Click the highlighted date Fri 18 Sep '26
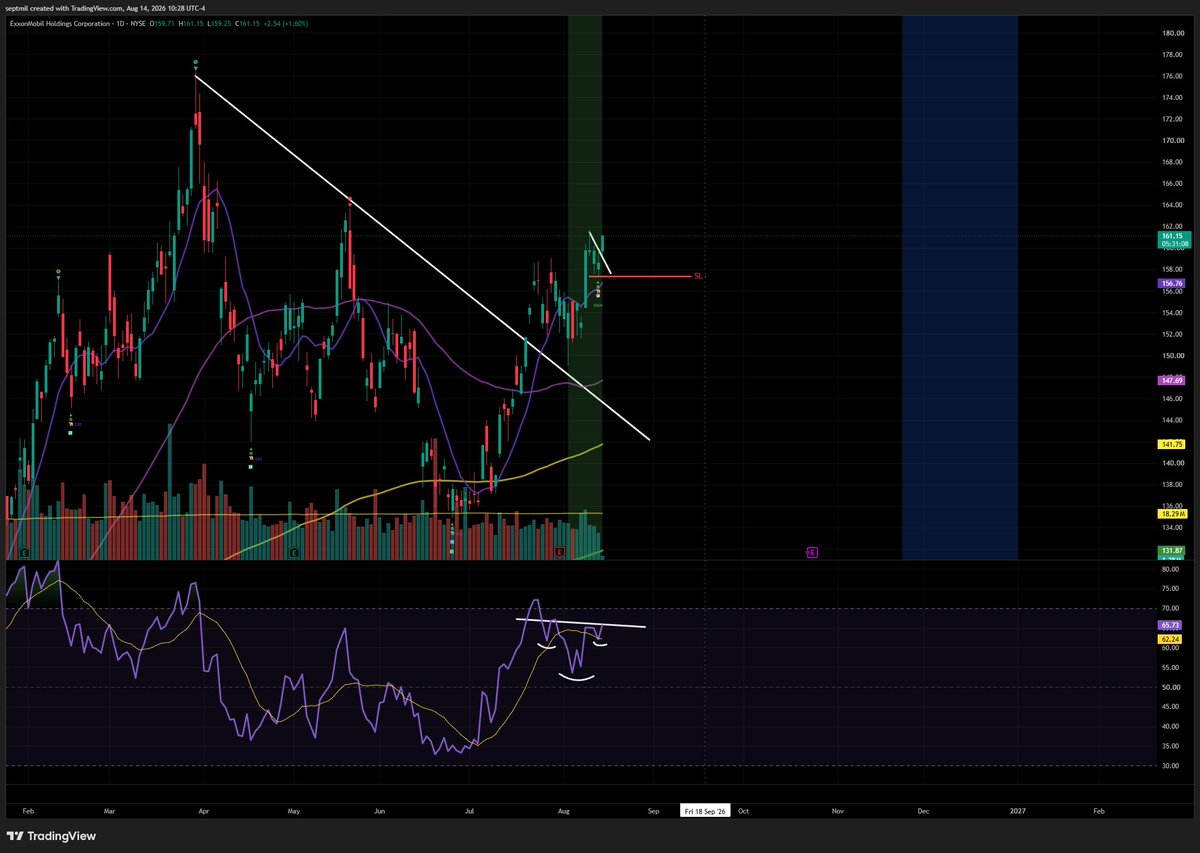The width and height of the screenshot is (1200, 853). pos(705,811)
